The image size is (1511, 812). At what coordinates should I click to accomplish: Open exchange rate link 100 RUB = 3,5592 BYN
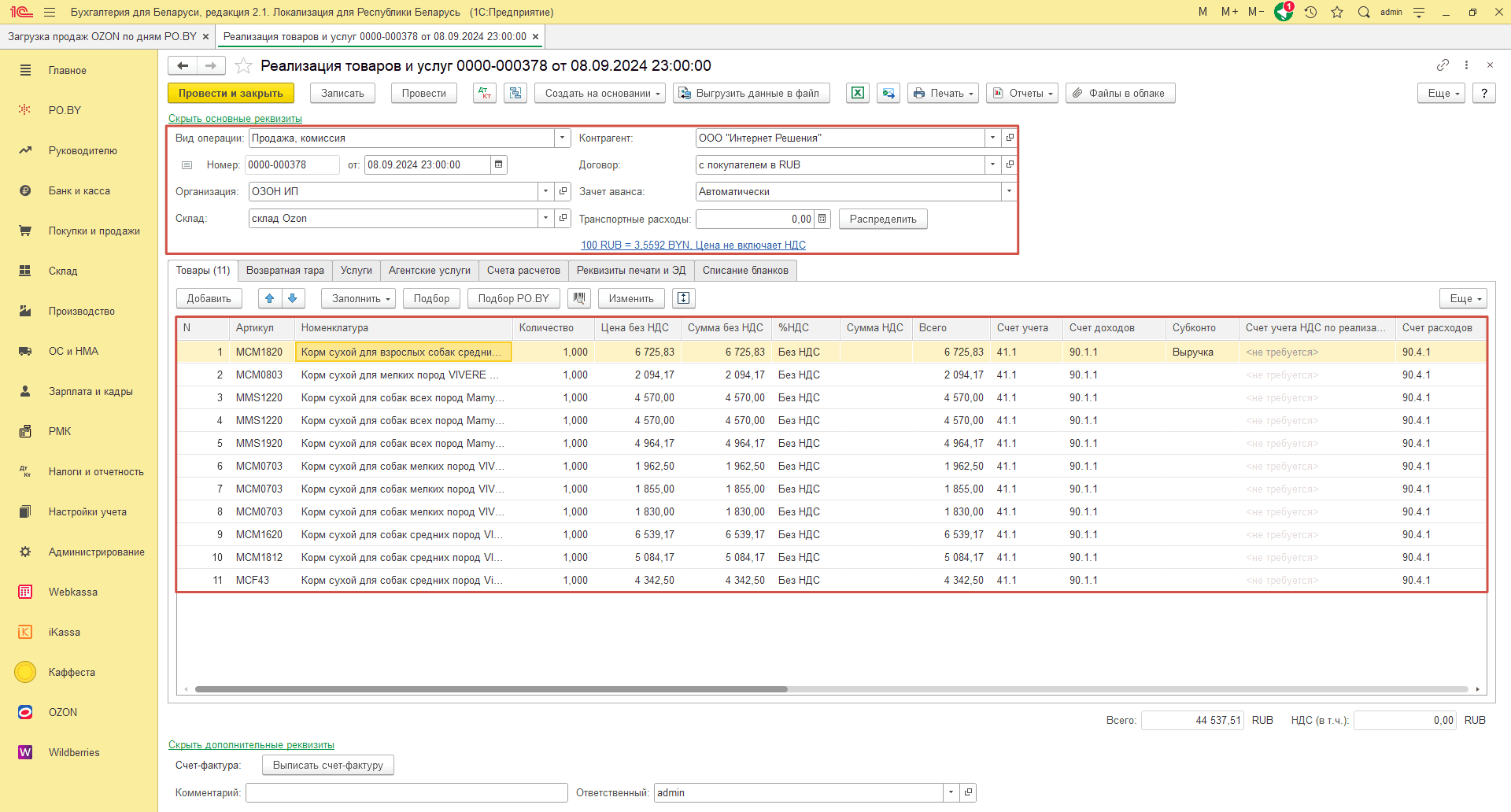point(693,245)
